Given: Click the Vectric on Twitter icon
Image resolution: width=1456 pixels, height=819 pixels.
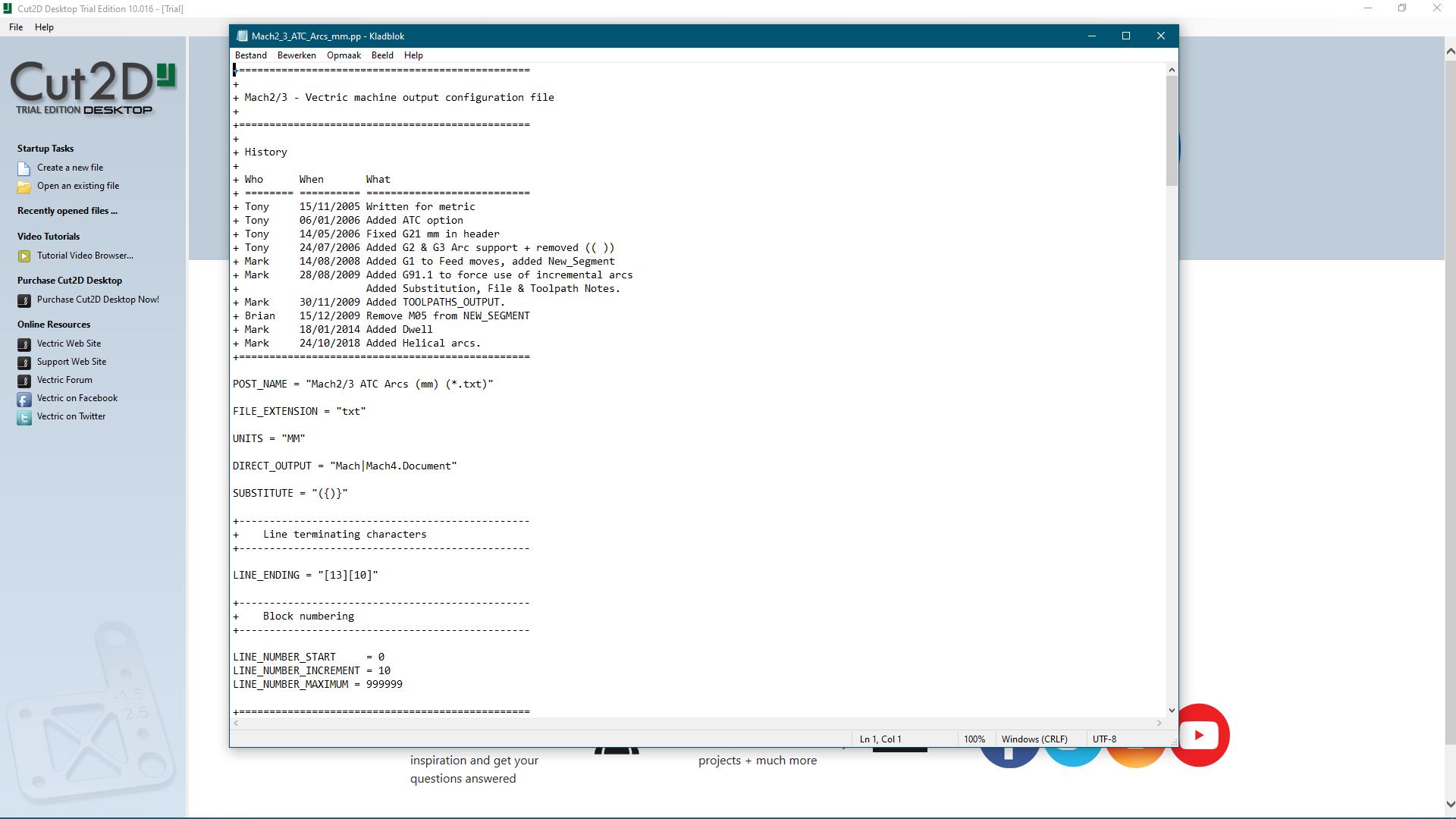Looking at the screenshot, I should pyautogui.click(x=24, y=417).
